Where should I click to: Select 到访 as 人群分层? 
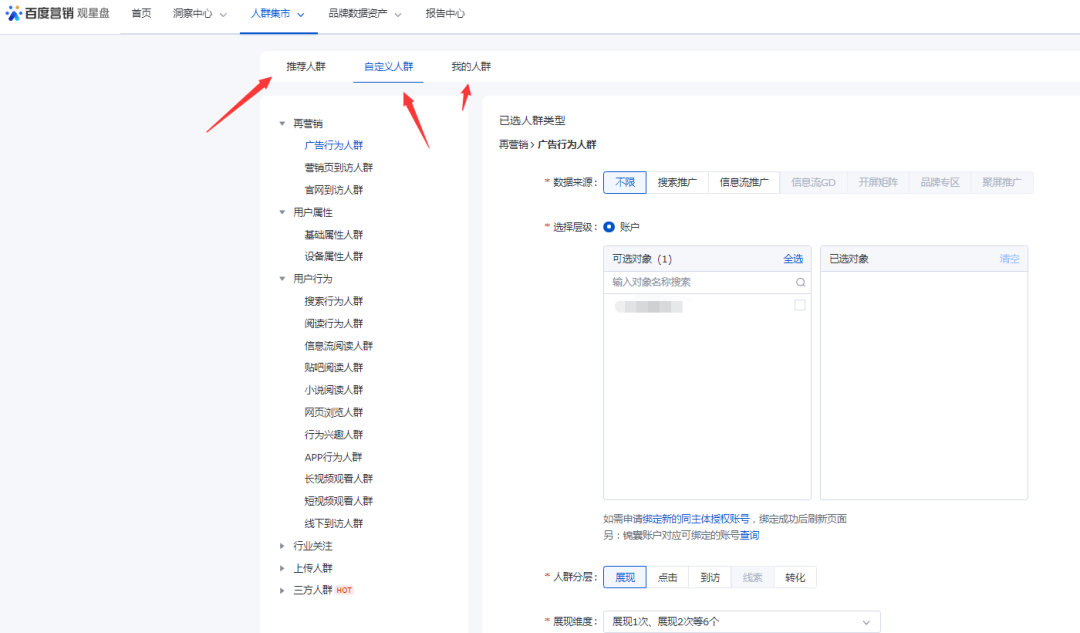710,577
